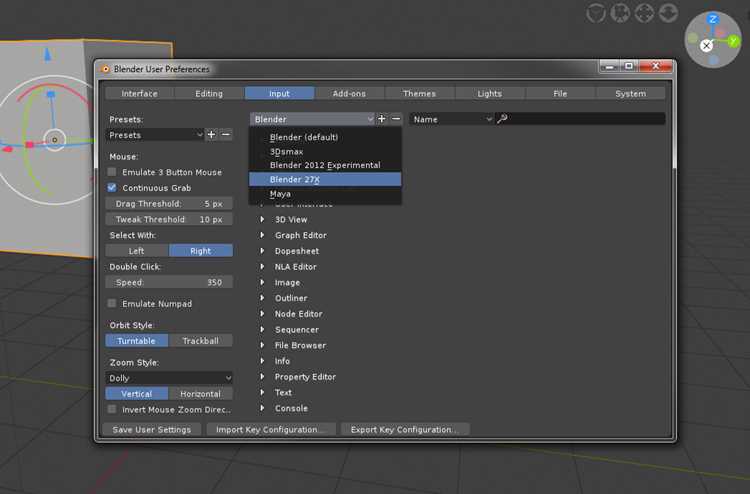Click the gizmo center origin circle in viewport
This screenshot has width=750, height=494.
55,140
